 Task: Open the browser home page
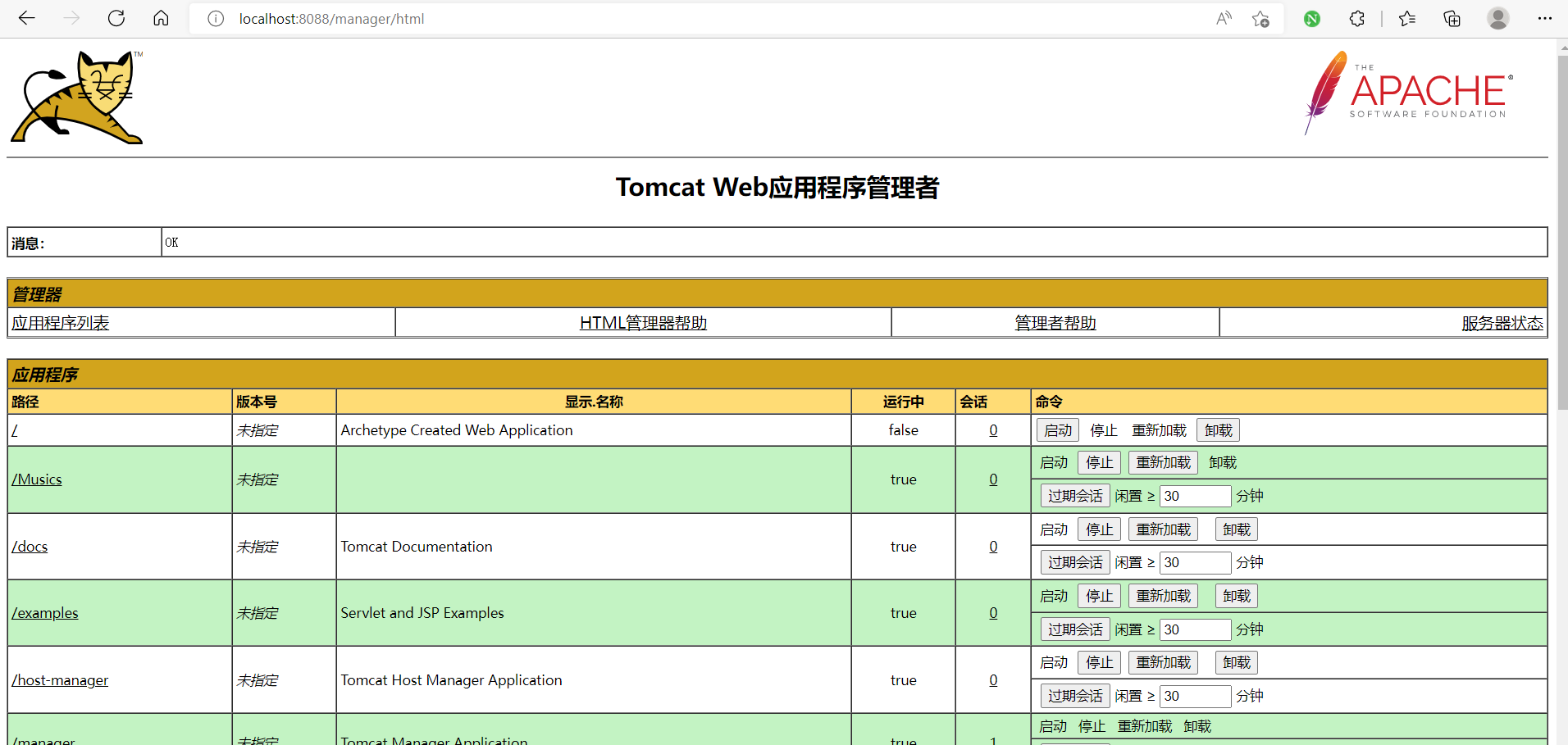point(161,18)
